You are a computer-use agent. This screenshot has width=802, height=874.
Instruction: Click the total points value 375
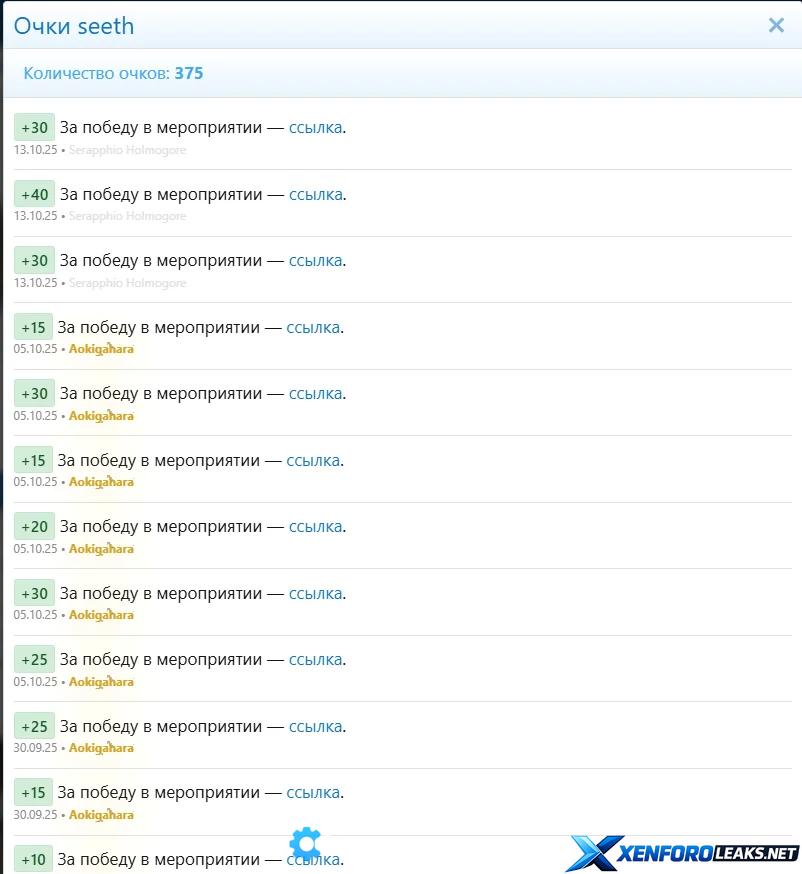pos(189,73)
